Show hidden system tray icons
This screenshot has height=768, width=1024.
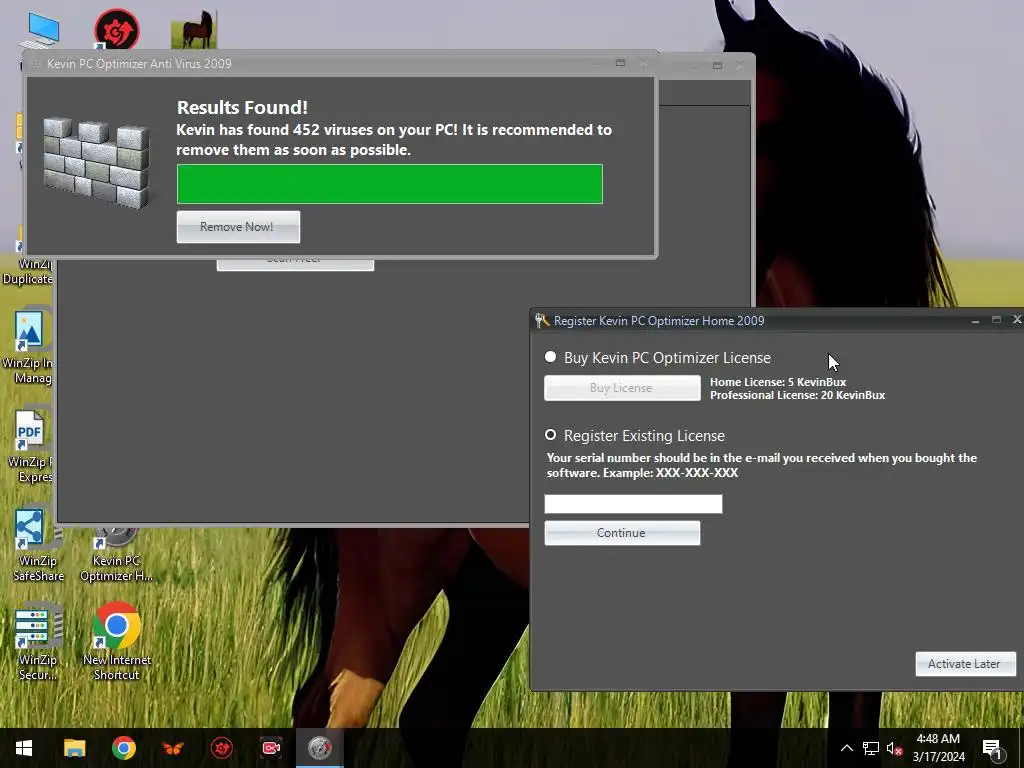846,748
